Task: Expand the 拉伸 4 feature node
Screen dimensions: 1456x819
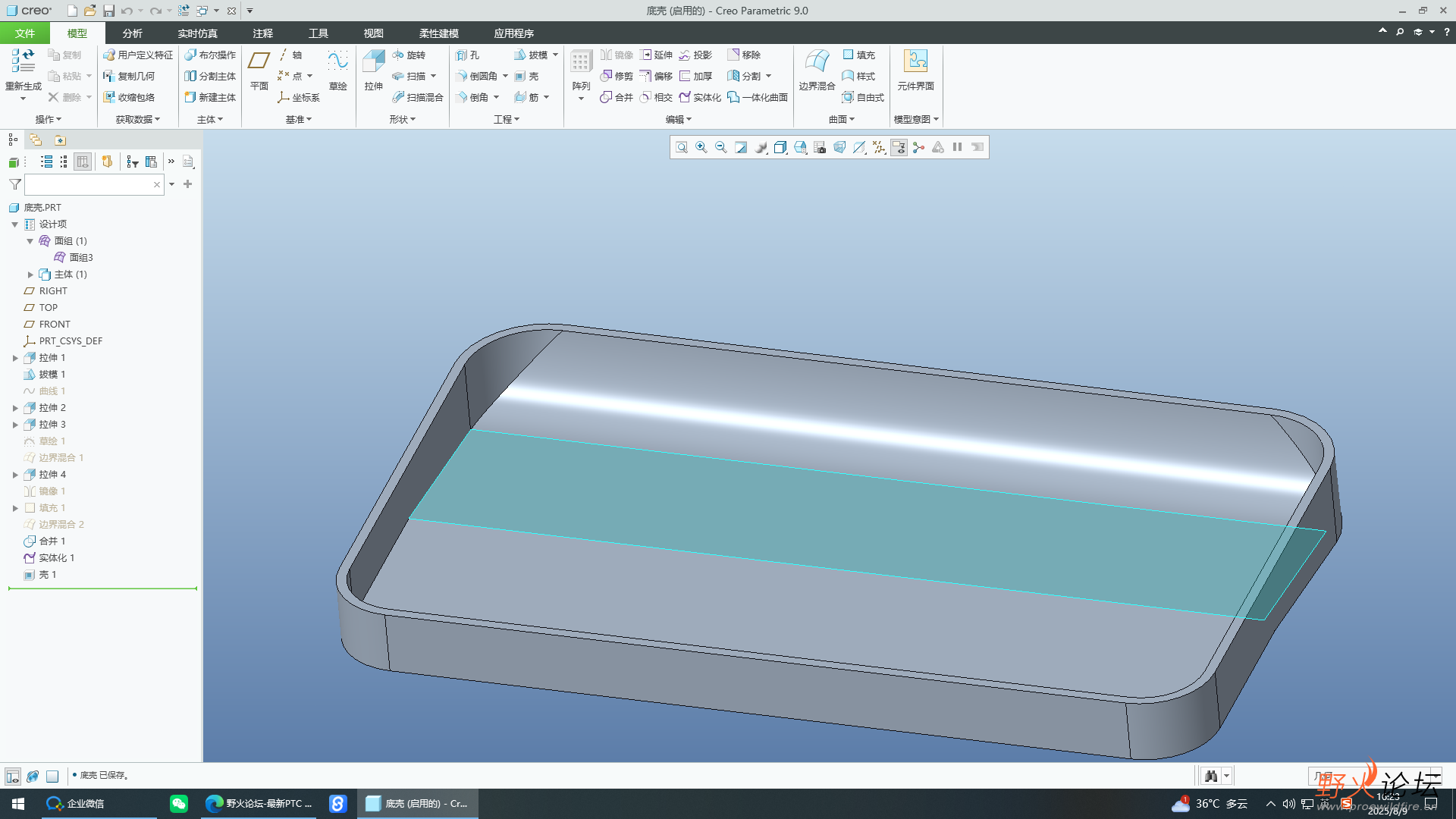Action: click(x=15, y=475)
